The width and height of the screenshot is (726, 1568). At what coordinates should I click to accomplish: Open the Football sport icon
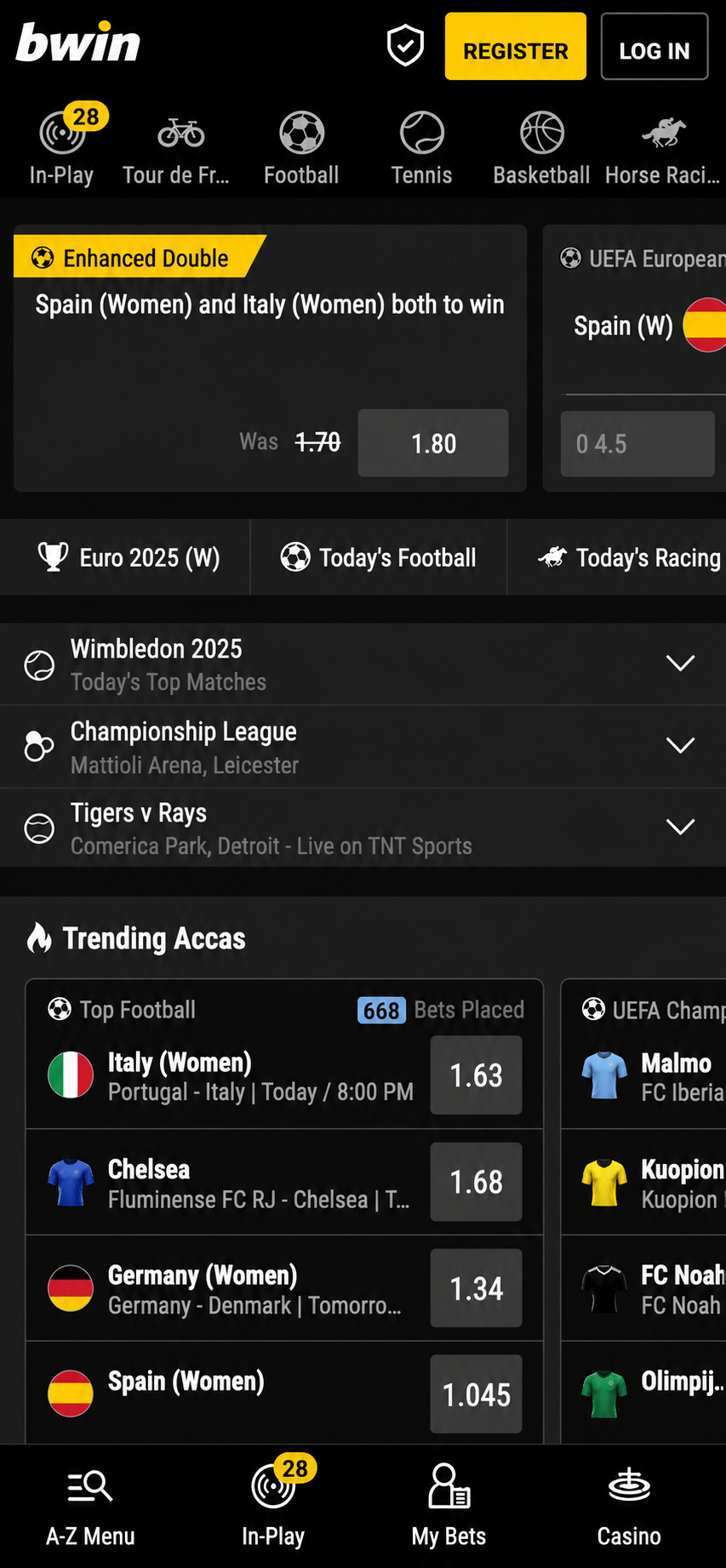(x=302, y=133)
